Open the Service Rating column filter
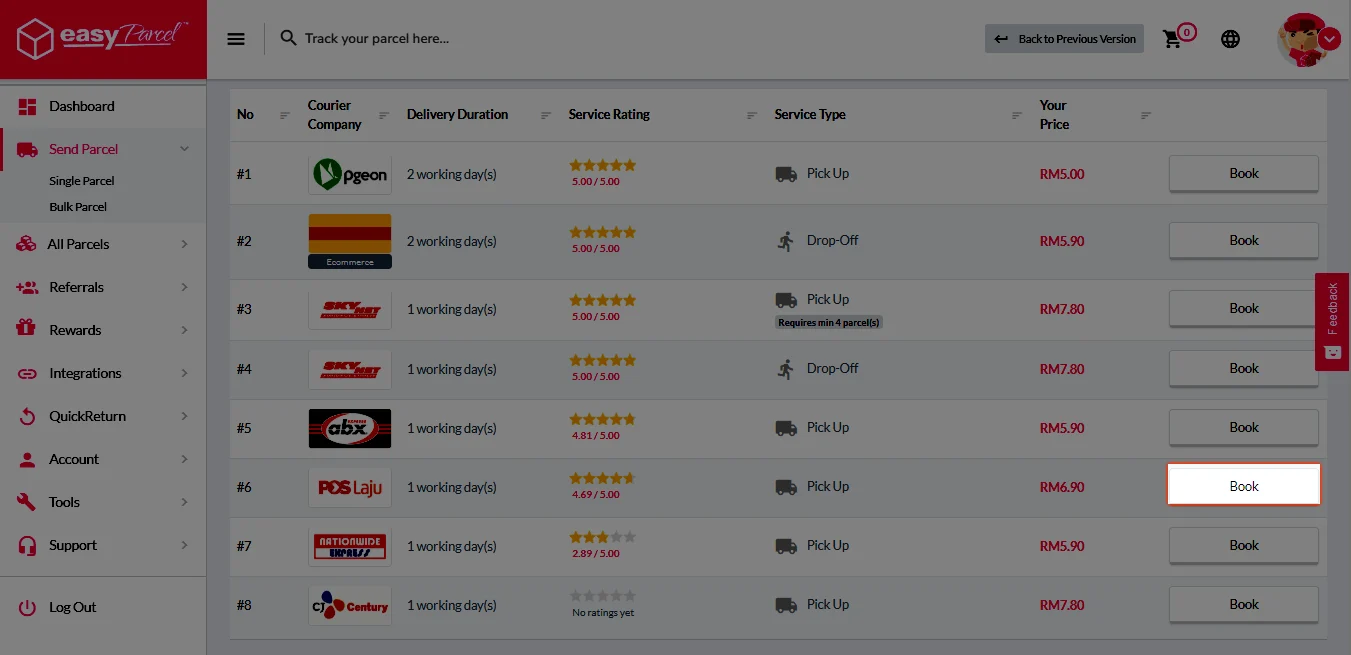Image resolution: width=1351 pixels, height=655 pixels. pos(752,115)
